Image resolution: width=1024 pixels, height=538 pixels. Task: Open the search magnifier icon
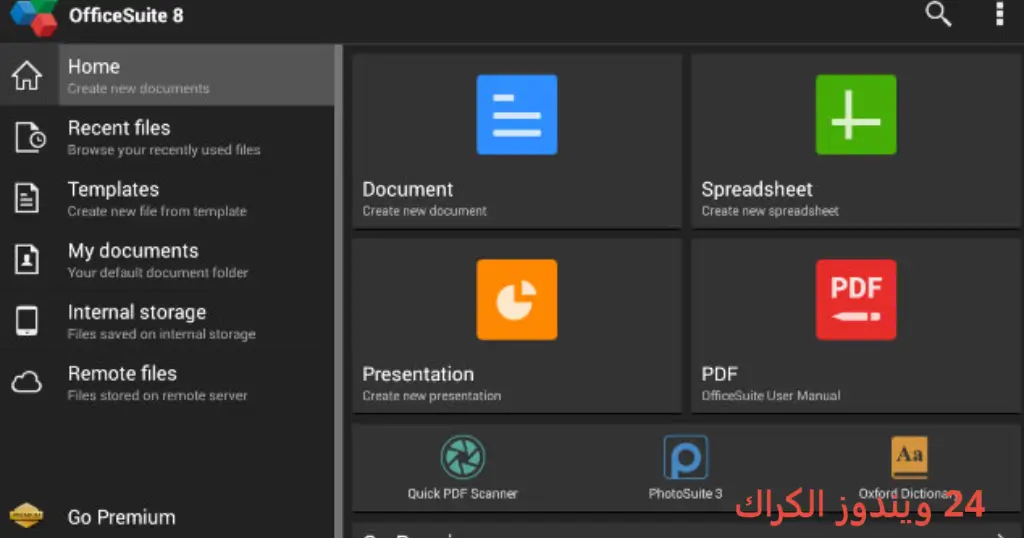point(938,14)
